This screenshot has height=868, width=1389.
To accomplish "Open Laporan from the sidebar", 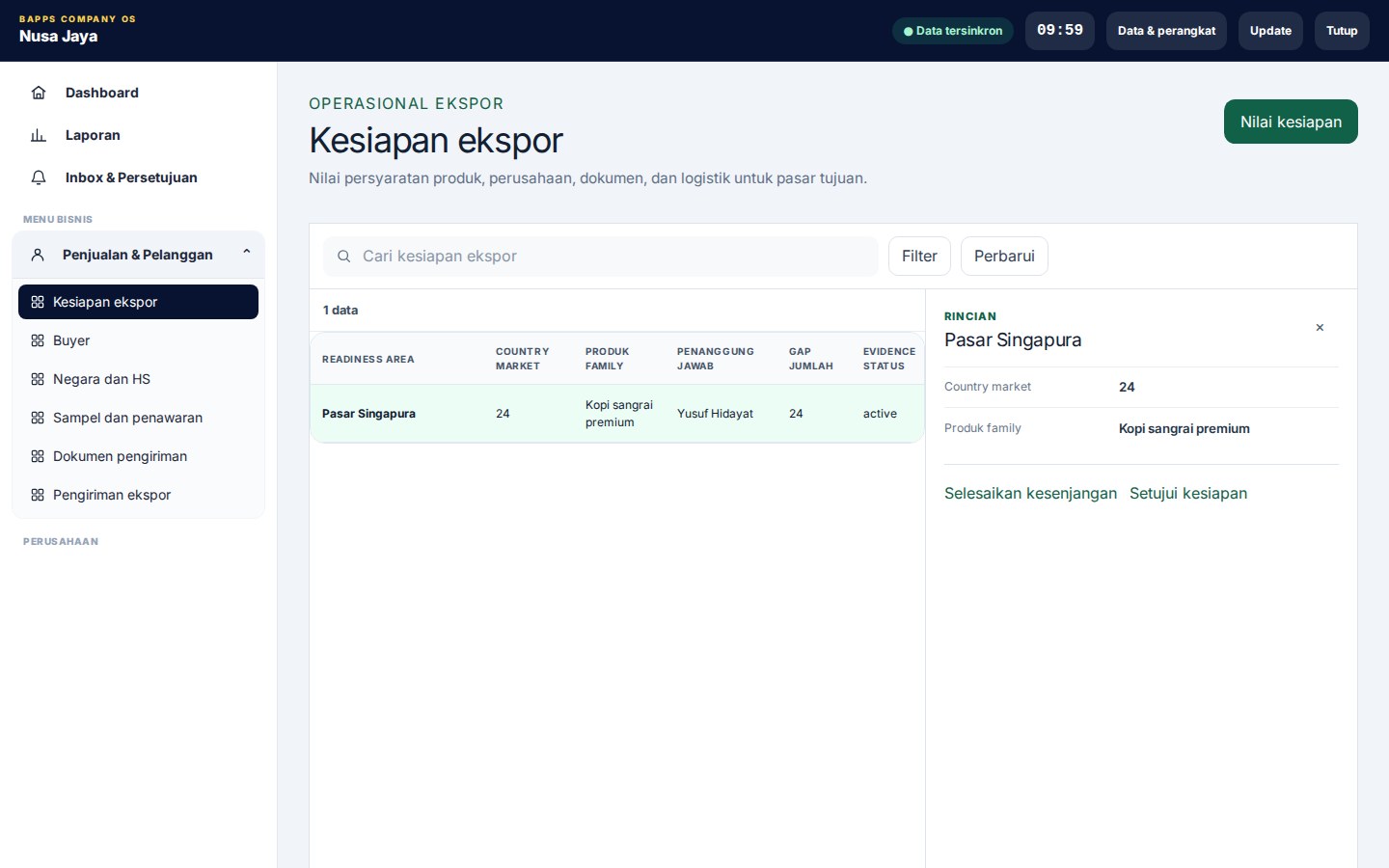I will point(138,135).
